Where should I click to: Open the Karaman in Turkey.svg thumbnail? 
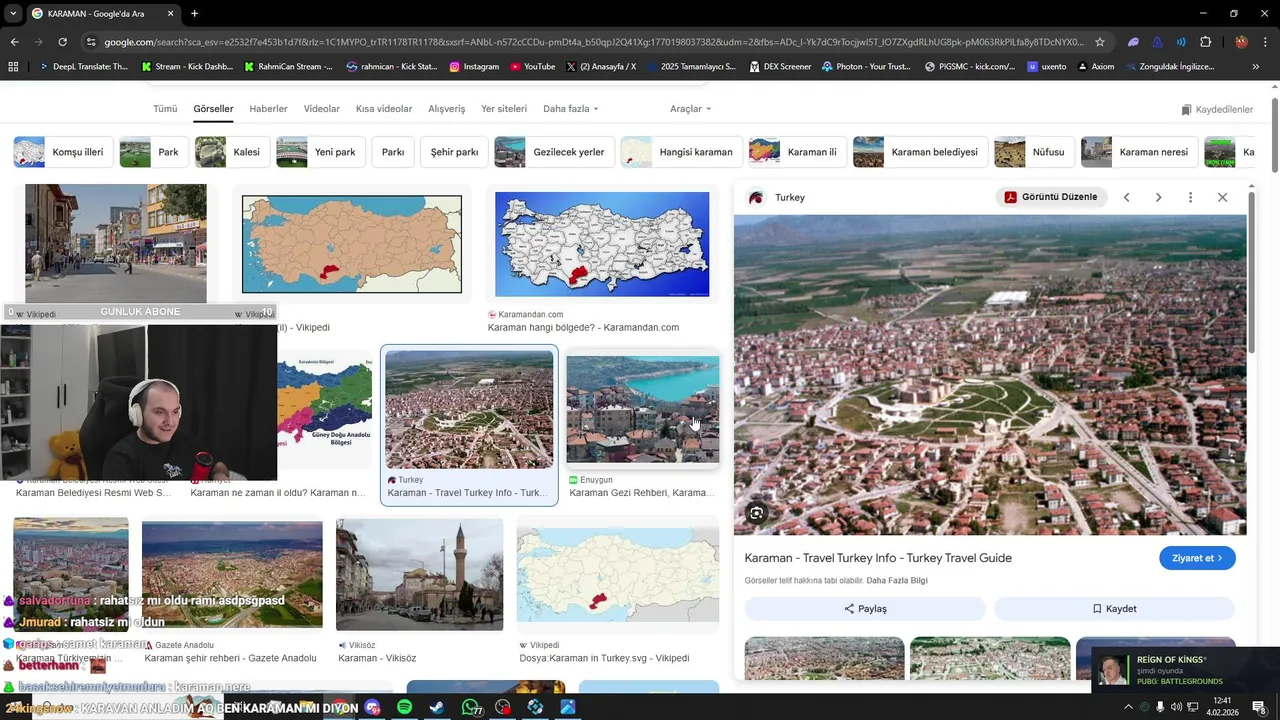point(618,576)
